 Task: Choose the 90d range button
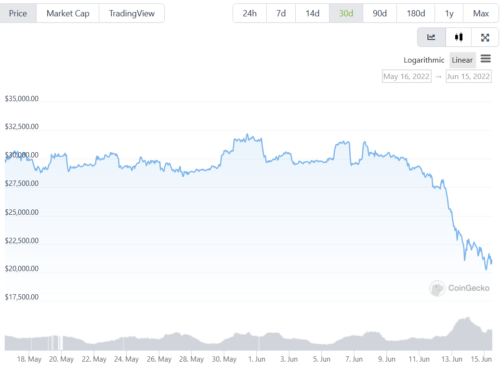coord(380,13)
